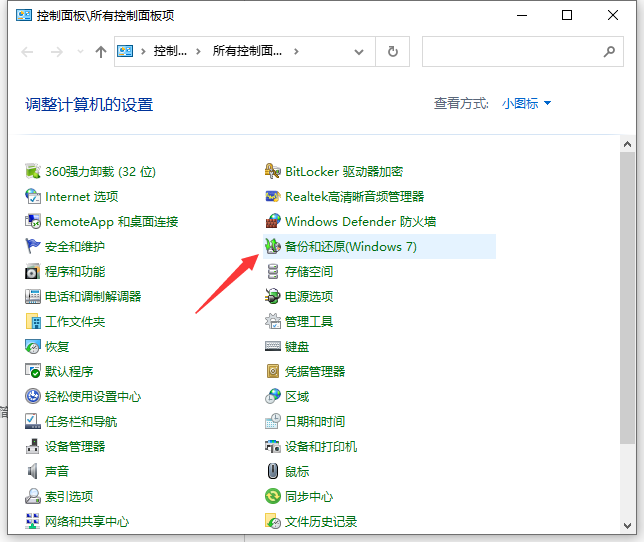Screen dimensions: 644x542
Task: Navigate forward with the forward arrow
Action: coord(57,52)
